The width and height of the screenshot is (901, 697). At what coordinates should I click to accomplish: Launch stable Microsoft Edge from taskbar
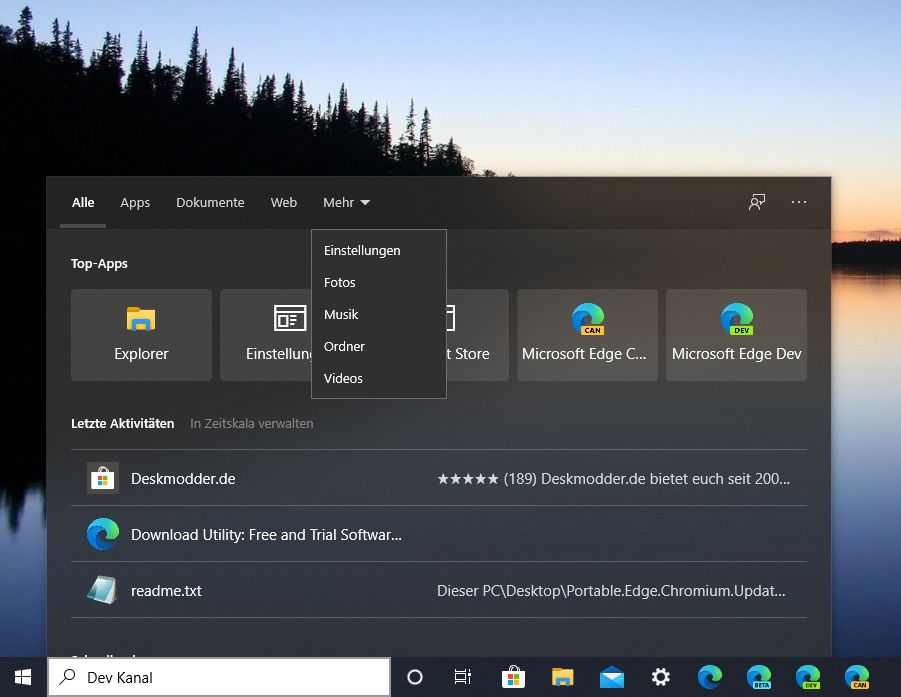(710, 677)
